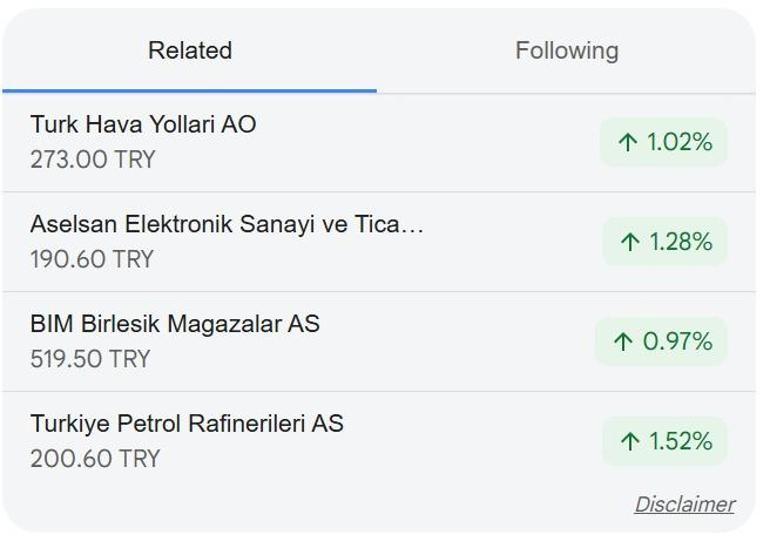Click the up arrow beside 0.97%
The width and height of the screenshot is (770, 548).
[x=624, y=342]
